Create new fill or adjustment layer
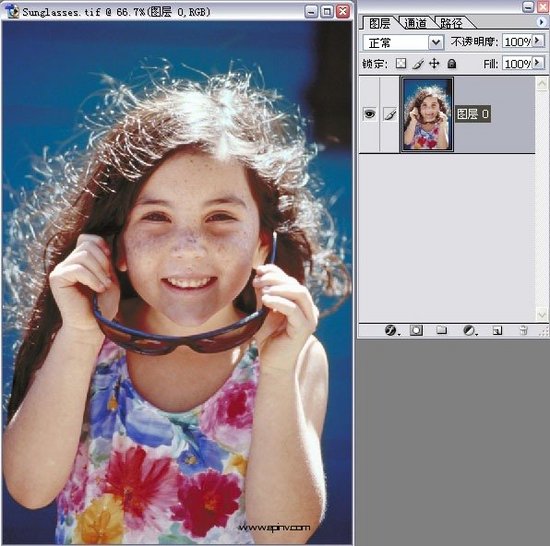 [x=469, y=330]
